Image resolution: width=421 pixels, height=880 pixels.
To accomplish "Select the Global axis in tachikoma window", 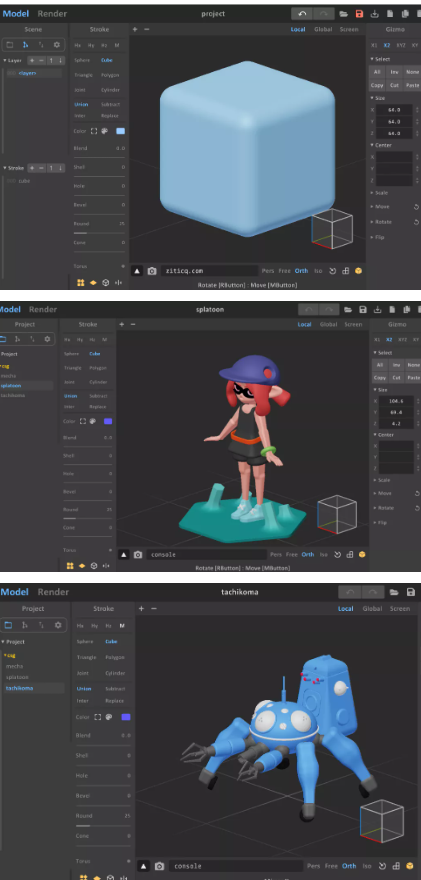I will tap(373, 608).
